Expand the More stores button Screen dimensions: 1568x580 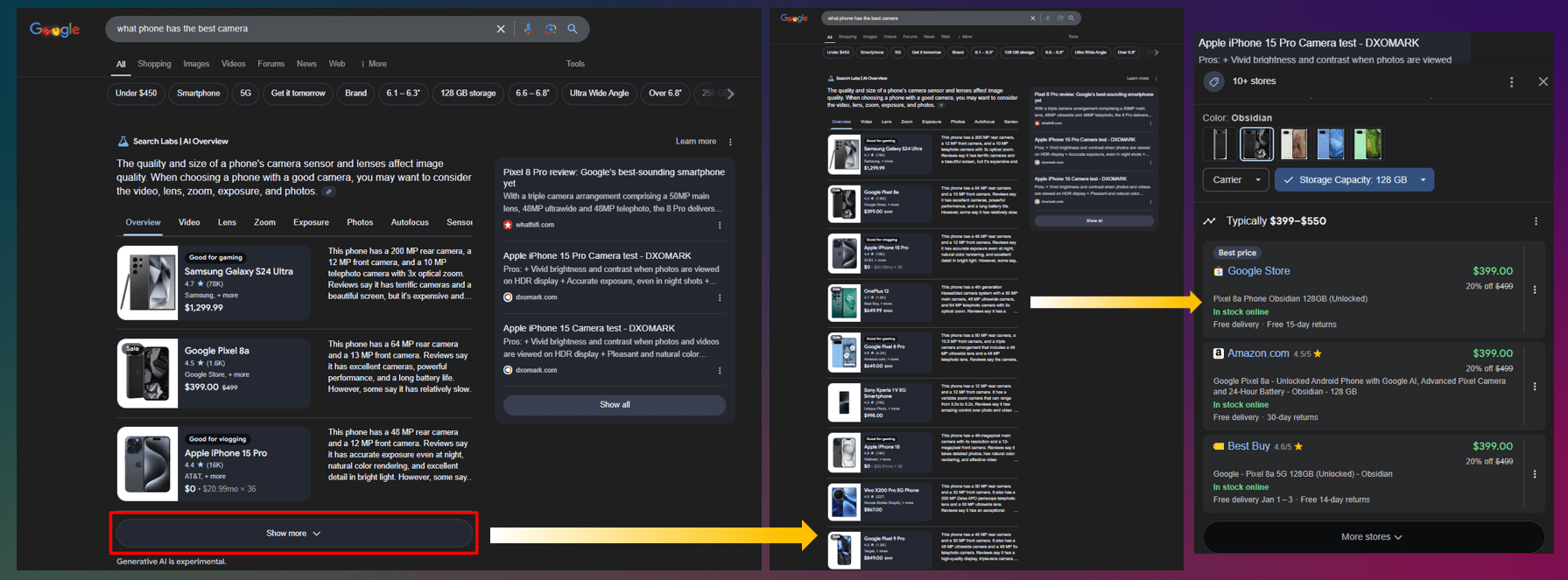(x=1372, y=537)
